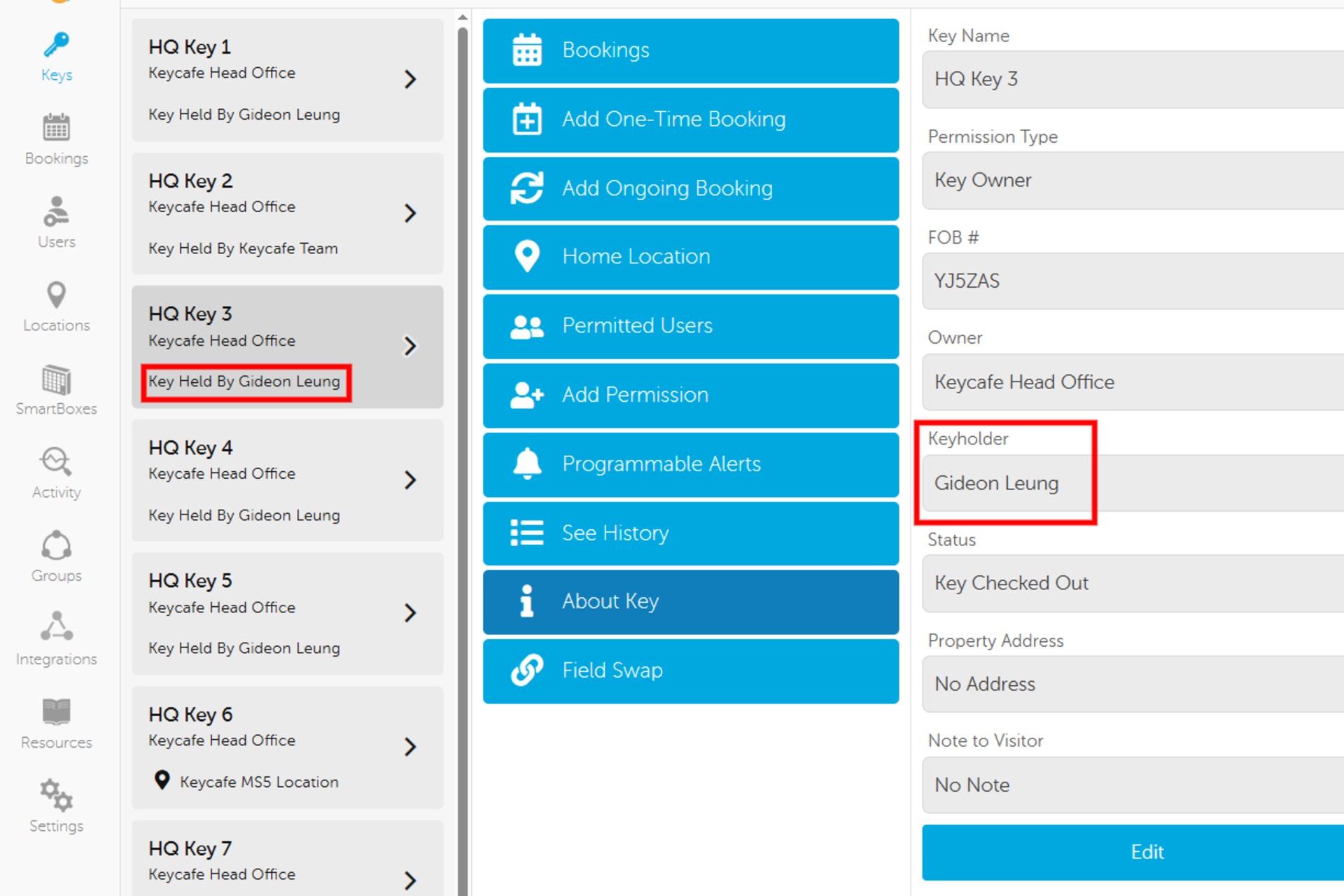This screenshot has height=896, width=1344.
Task: Select the SmartBoxes sidebar icon
Action: pyautogui.click(x=56, y=390)
